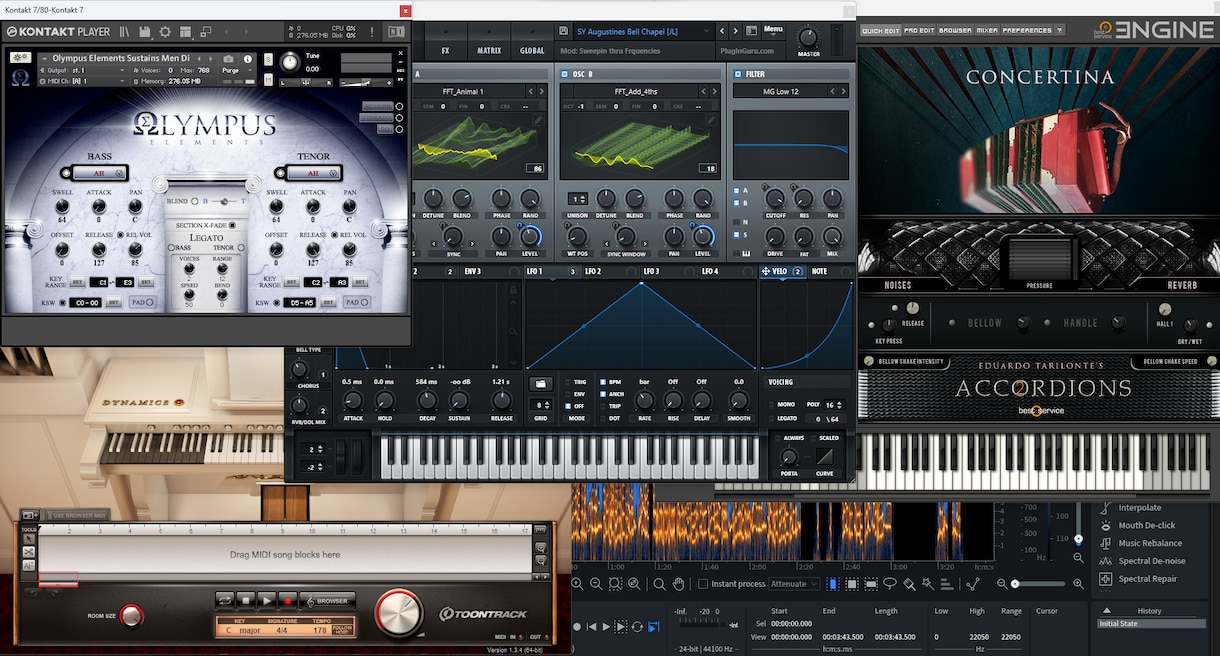Open Spectral Repair module in RX

(1147, 579)
